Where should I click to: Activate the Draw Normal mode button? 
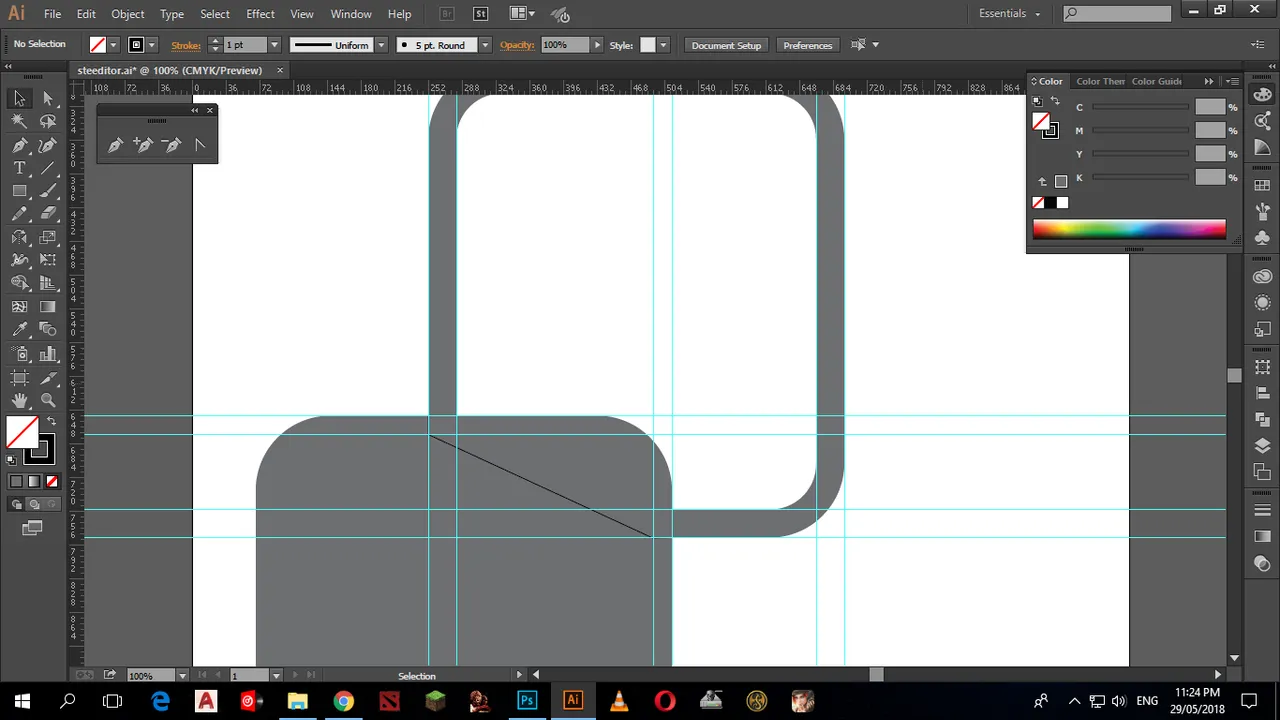(x=16, y=504)
